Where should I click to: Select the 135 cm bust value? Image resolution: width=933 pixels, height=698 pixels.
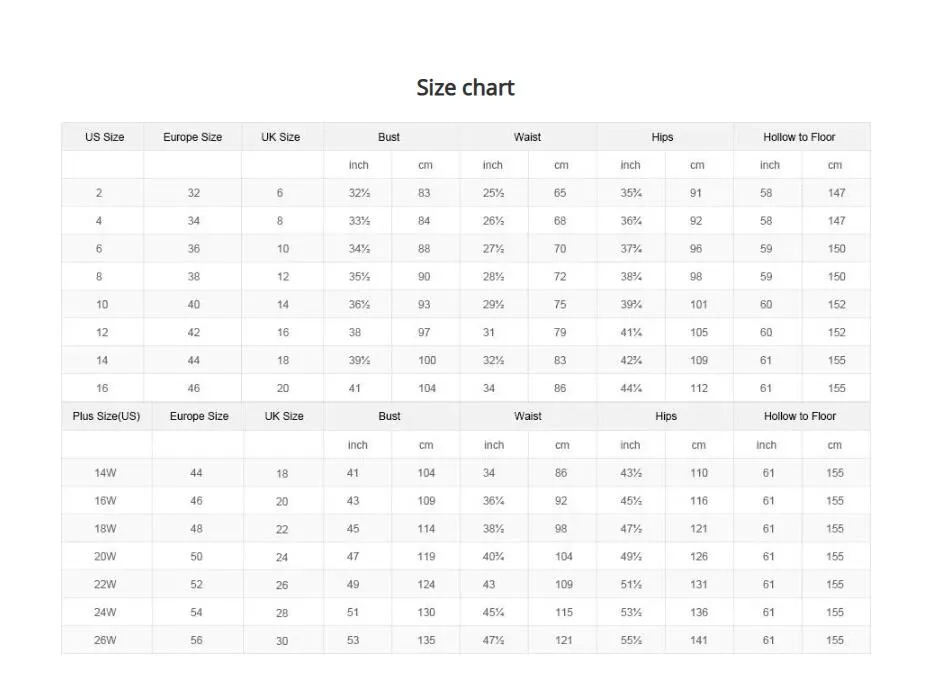coord(426,640)
